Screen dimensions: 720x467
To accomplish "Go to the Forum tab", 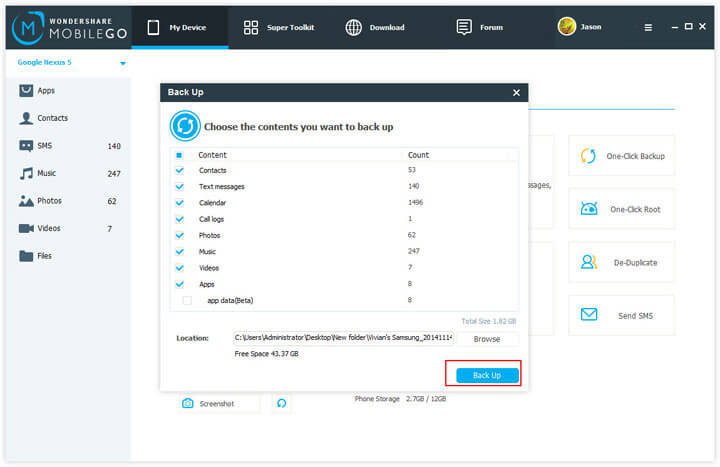I will click(x=479, y=28).
